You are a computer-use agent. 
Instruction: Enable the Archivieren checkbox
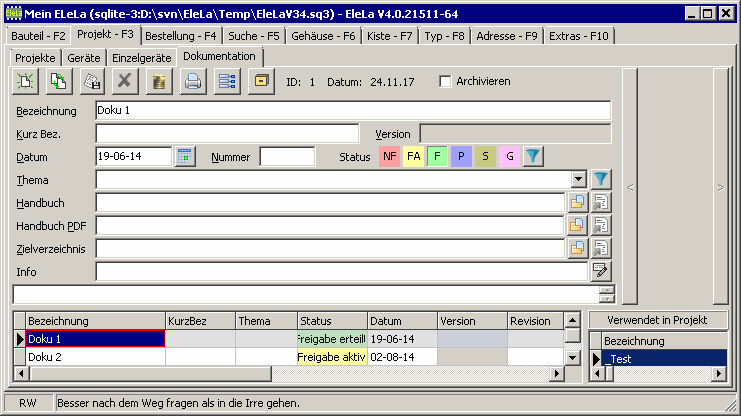tap(446, 81)
